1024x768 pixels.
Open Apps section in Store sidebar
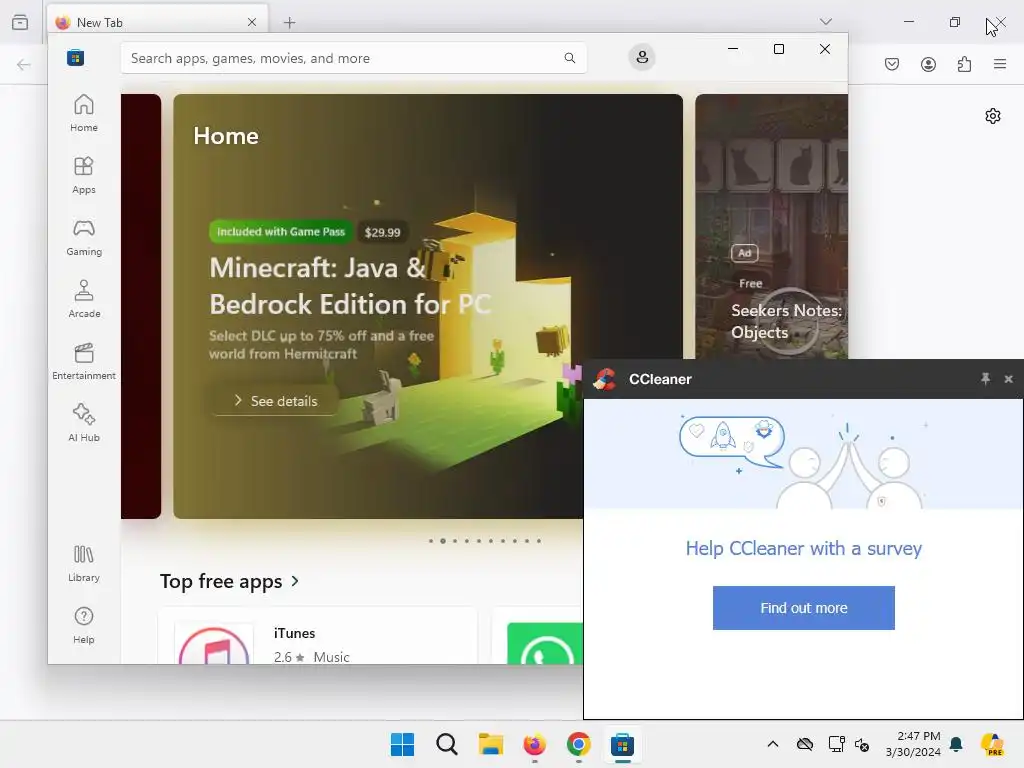coord(84,175)
